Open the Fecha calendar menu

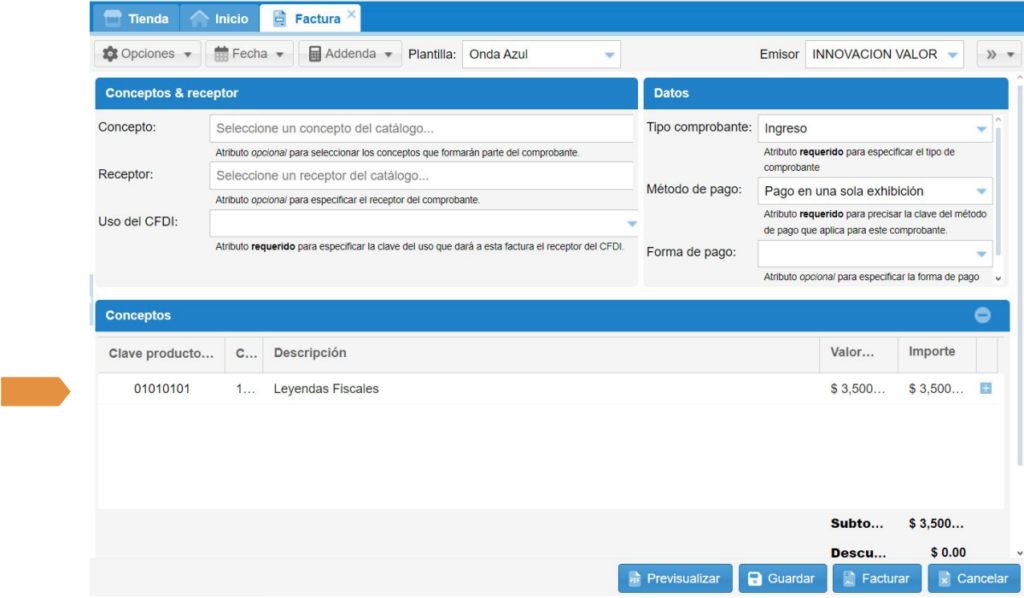click(x=249, y=54)
